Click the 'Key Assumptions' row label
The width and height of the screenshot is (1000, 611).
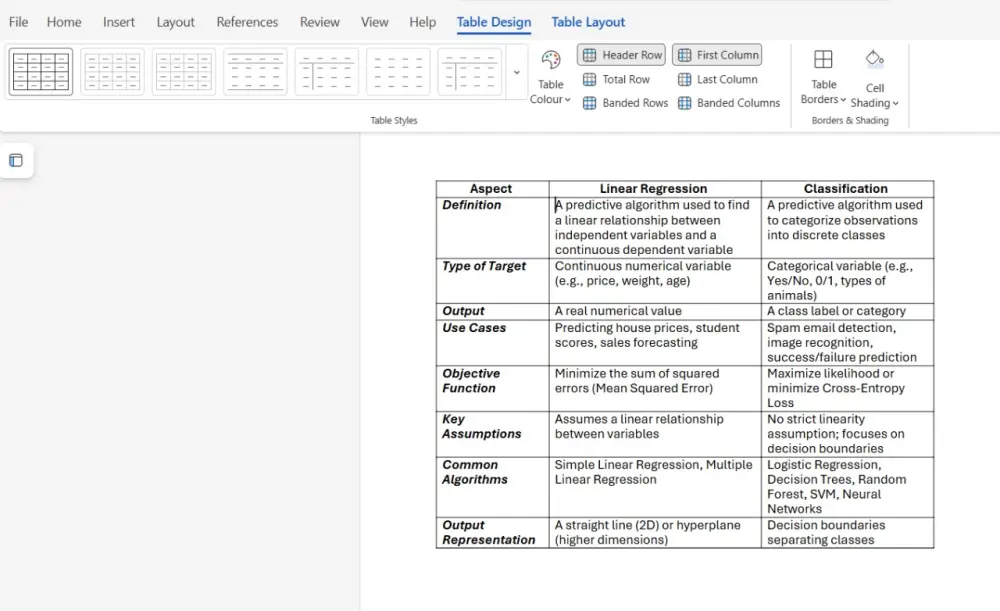482,427
